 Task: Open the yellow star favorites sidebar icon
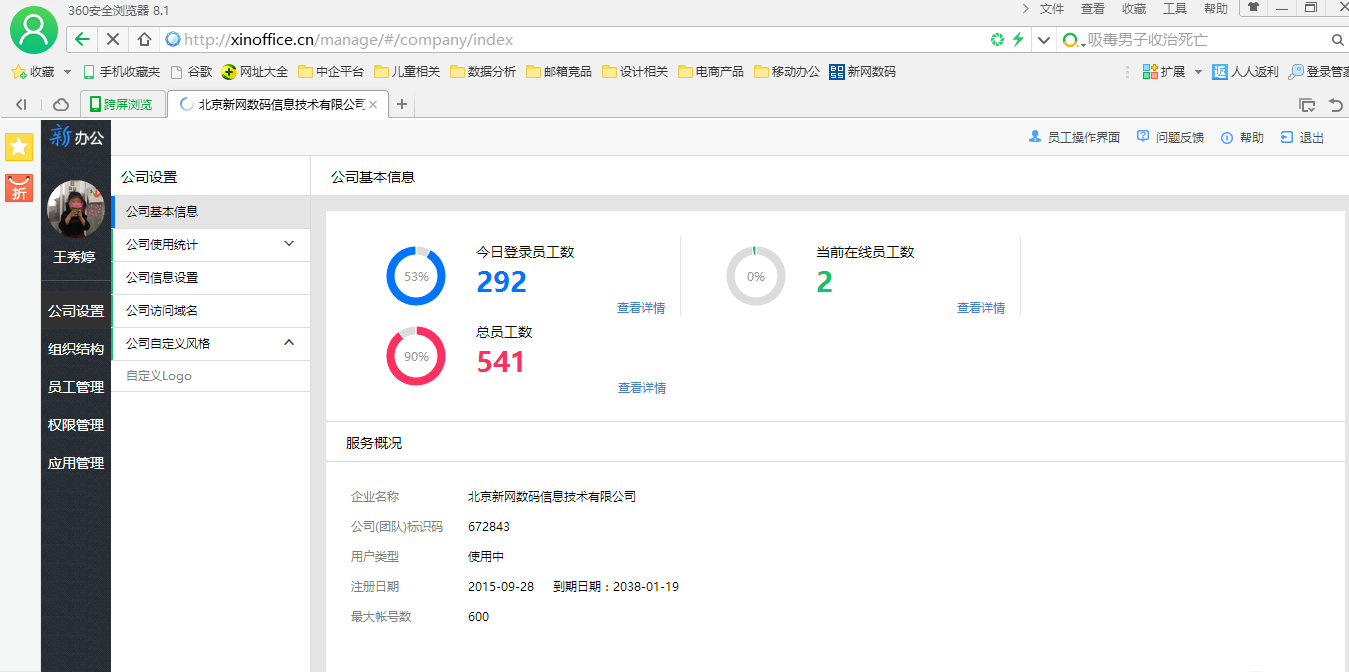pos(19,147)
